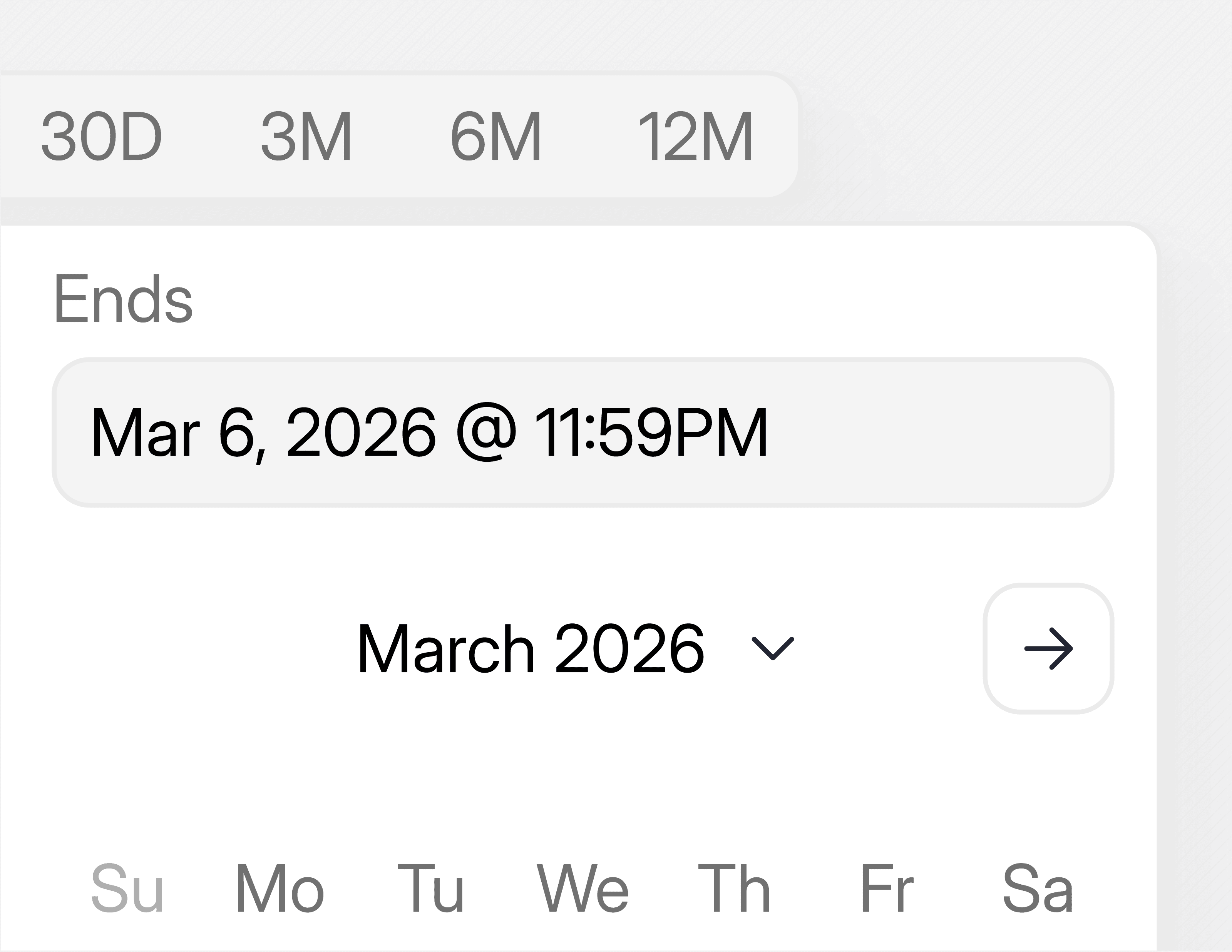1232x952 pixels.
Task: Click the We weekday header
Action: click(x=582, y=889)
